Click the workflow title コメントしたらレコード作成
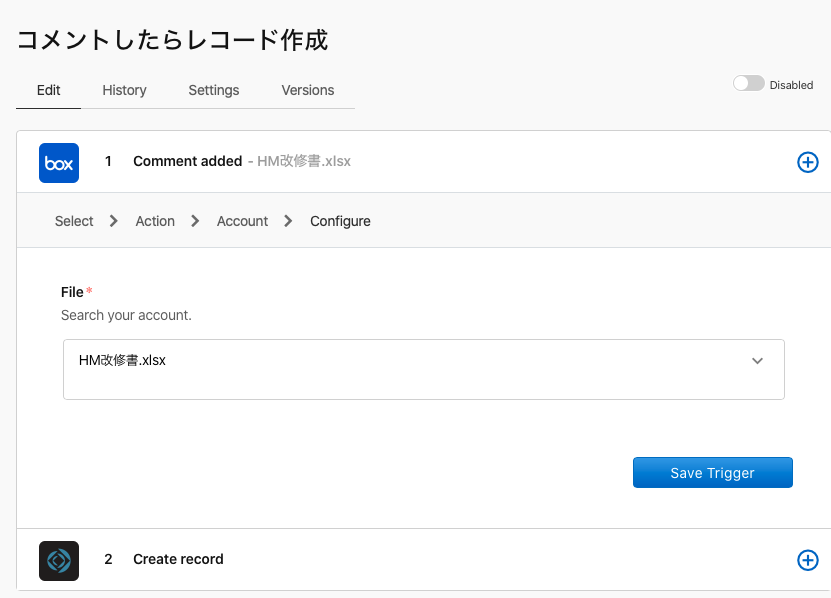The height and width of the screenshot is (598, 831). pos(172,40)
